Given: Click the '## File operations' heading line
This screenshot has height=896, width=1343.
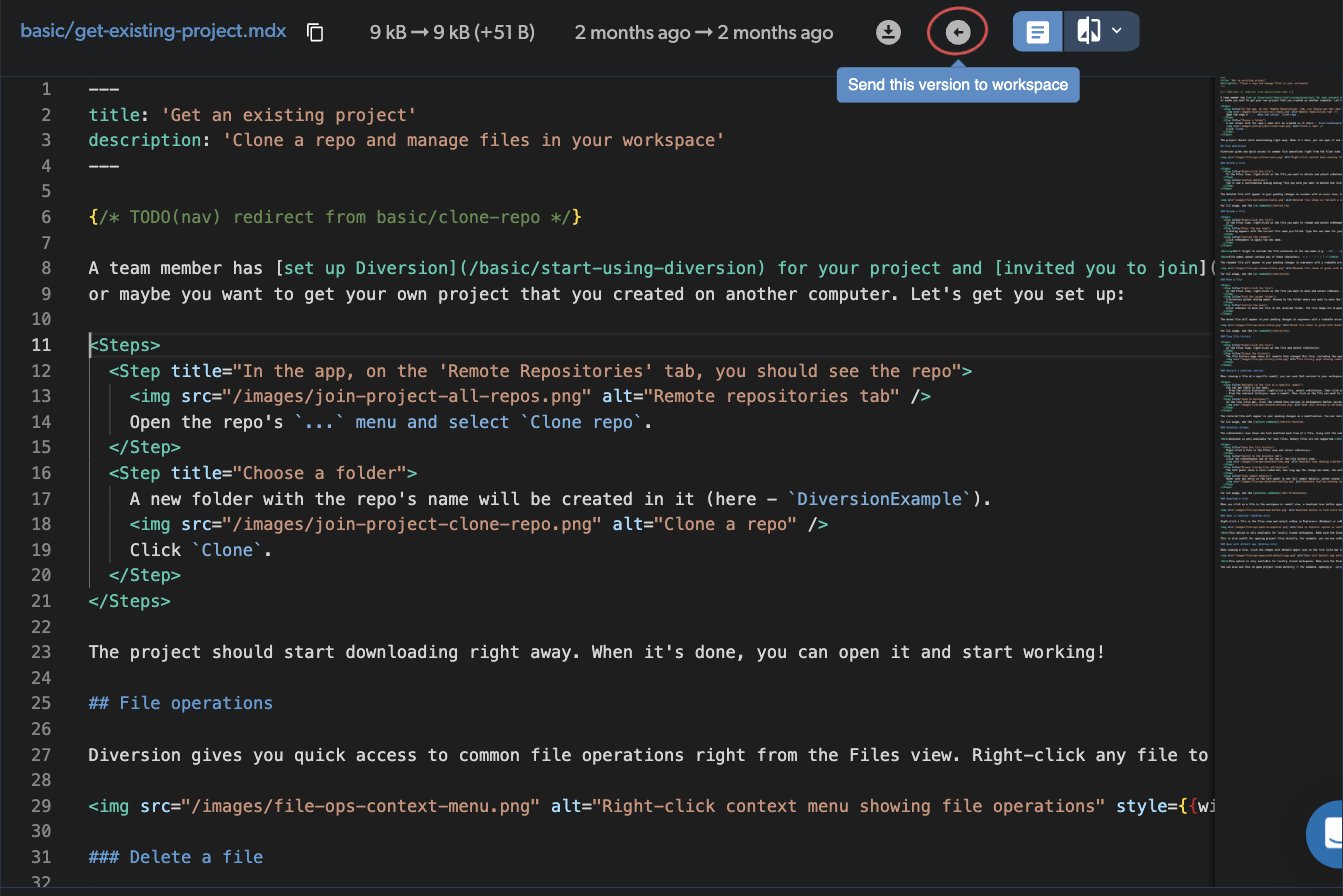Looking at the screenshot, I should (x=180, y=703).
